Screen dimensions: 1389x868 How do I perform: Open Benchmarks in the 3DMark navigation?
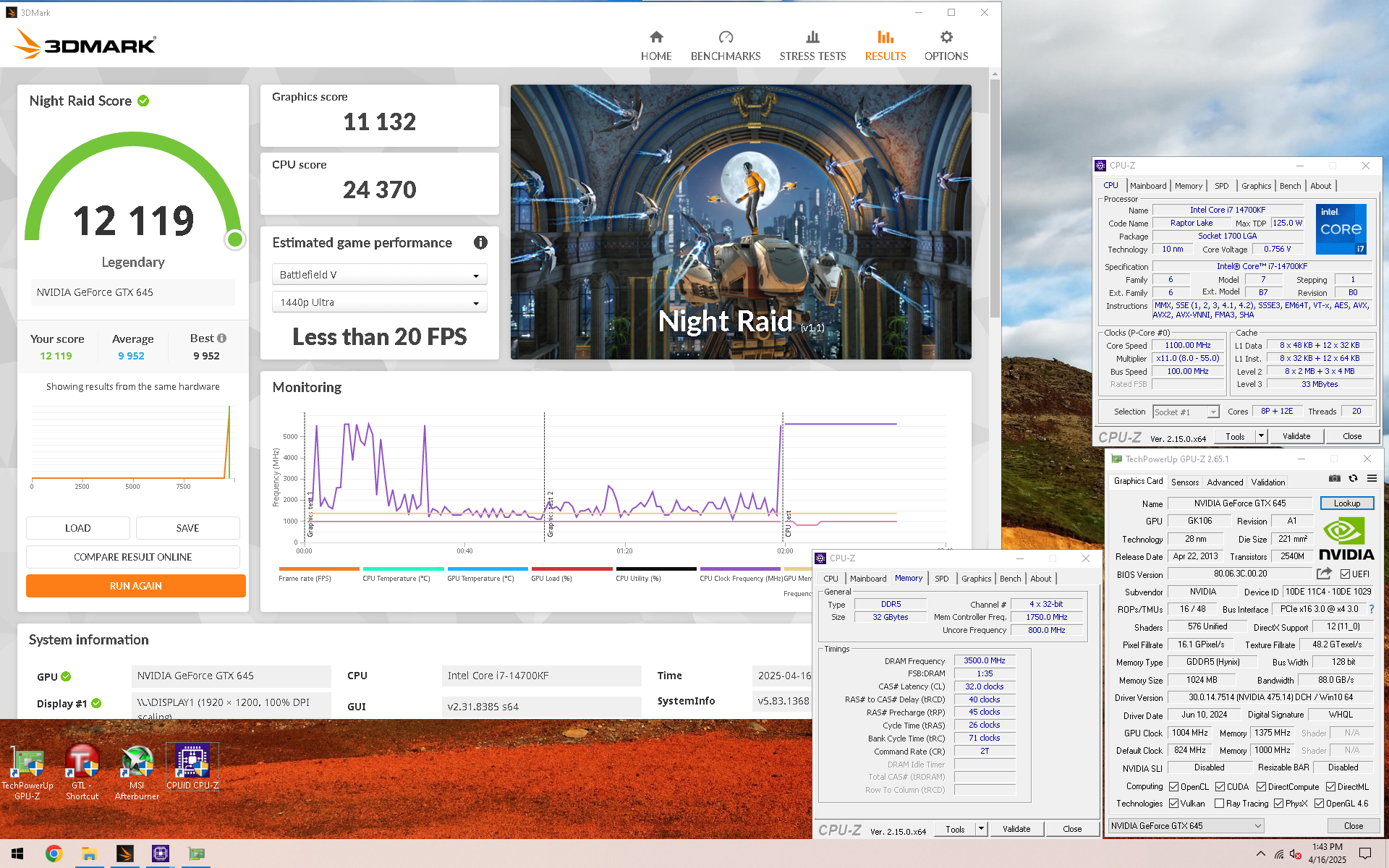pyautogui.click(x=726, y=46)
